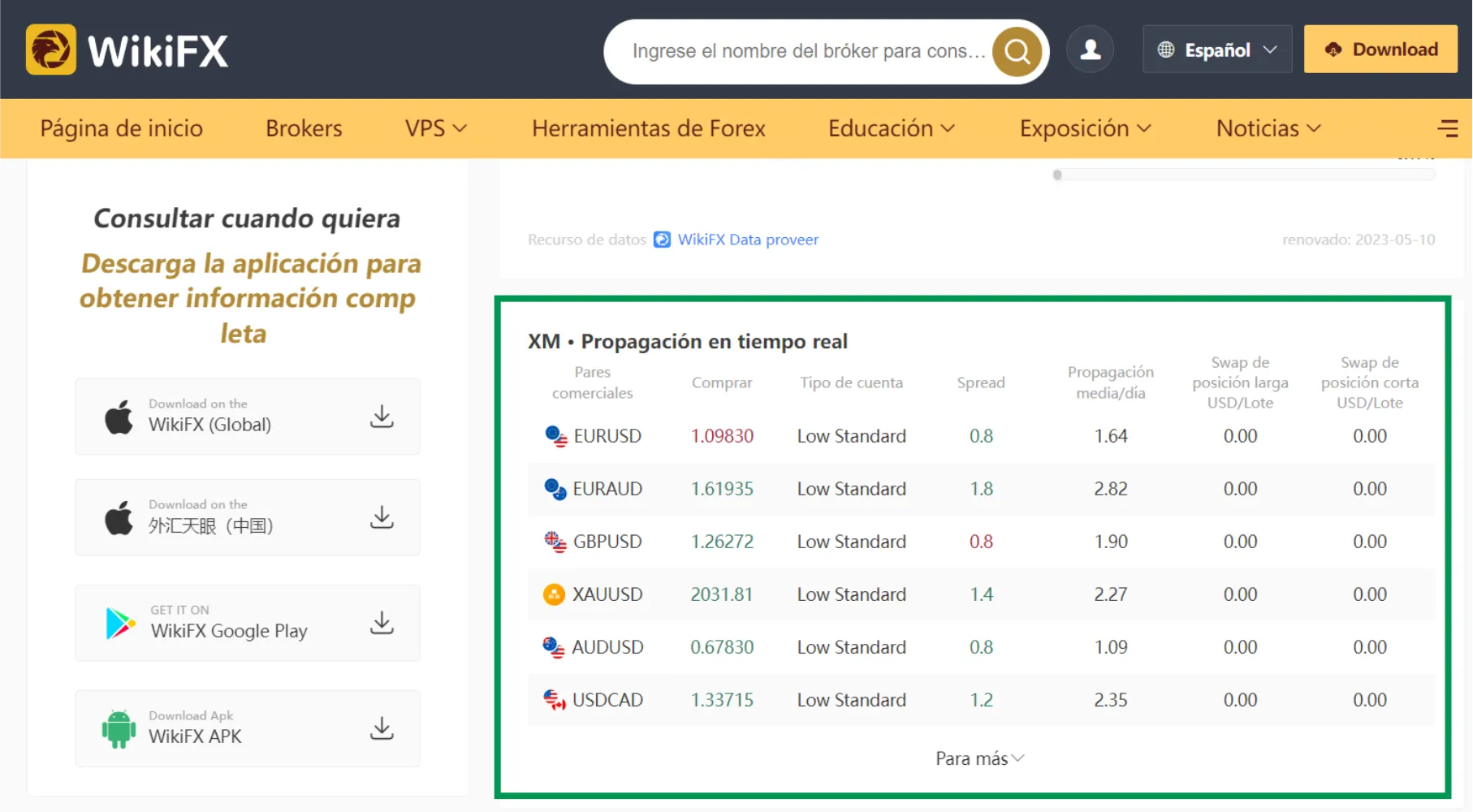Click the WikiFX Google Play card
The width and height of the screenshot is (1473, 812).
click(248, 623)
